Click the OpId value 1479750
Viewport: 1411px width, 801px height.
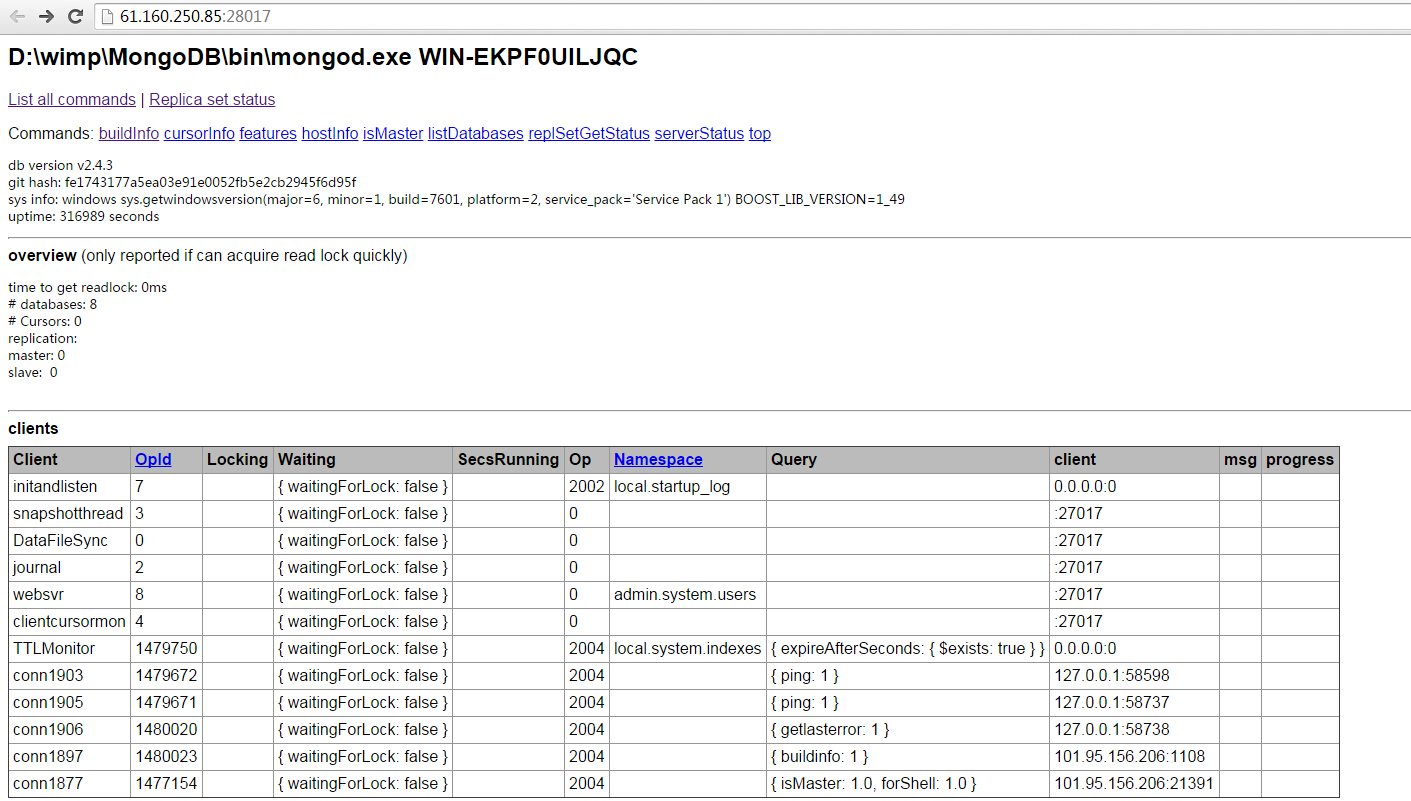pos(166,649)
